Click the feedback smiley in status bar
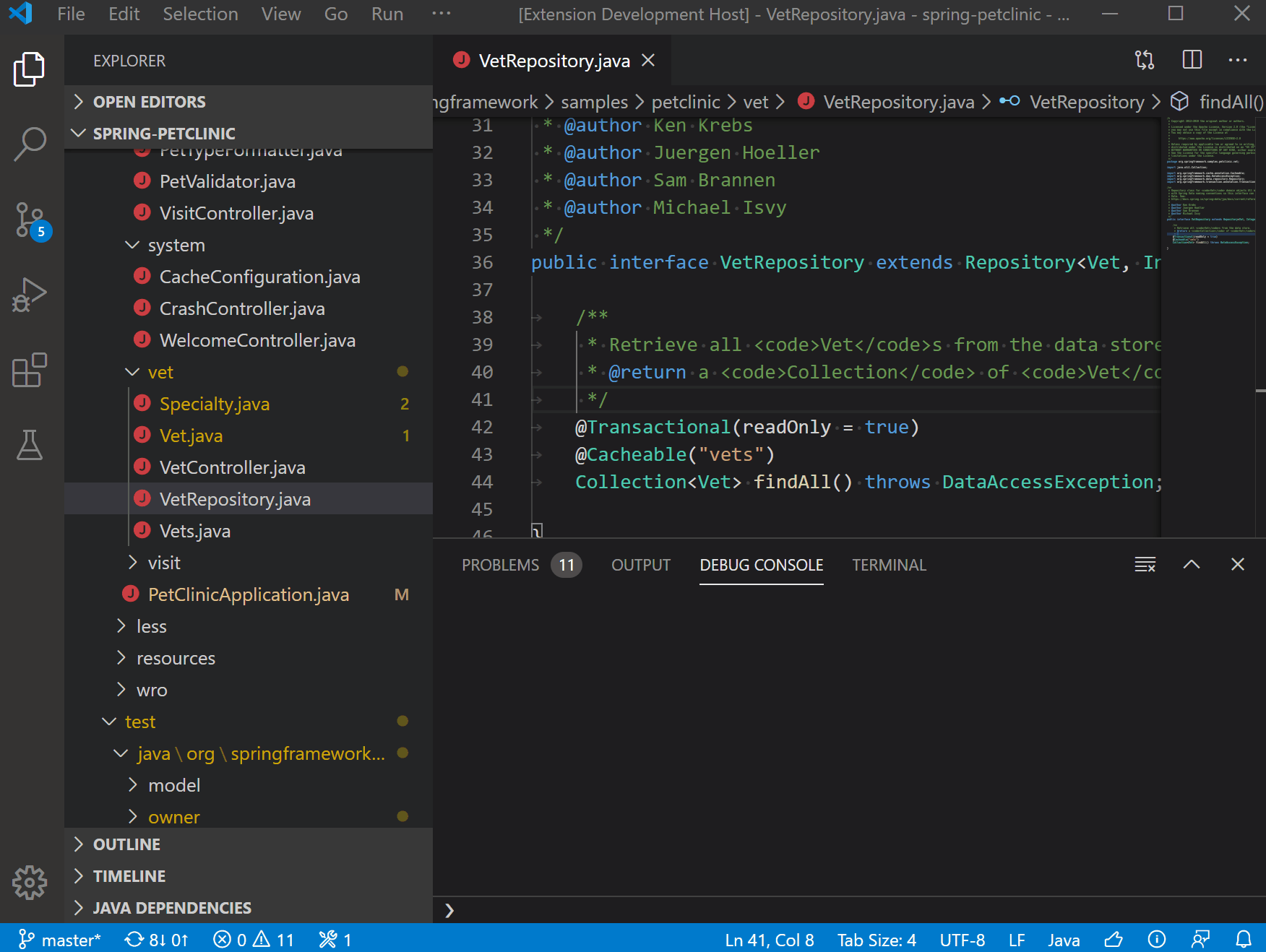 [1113, 940]
